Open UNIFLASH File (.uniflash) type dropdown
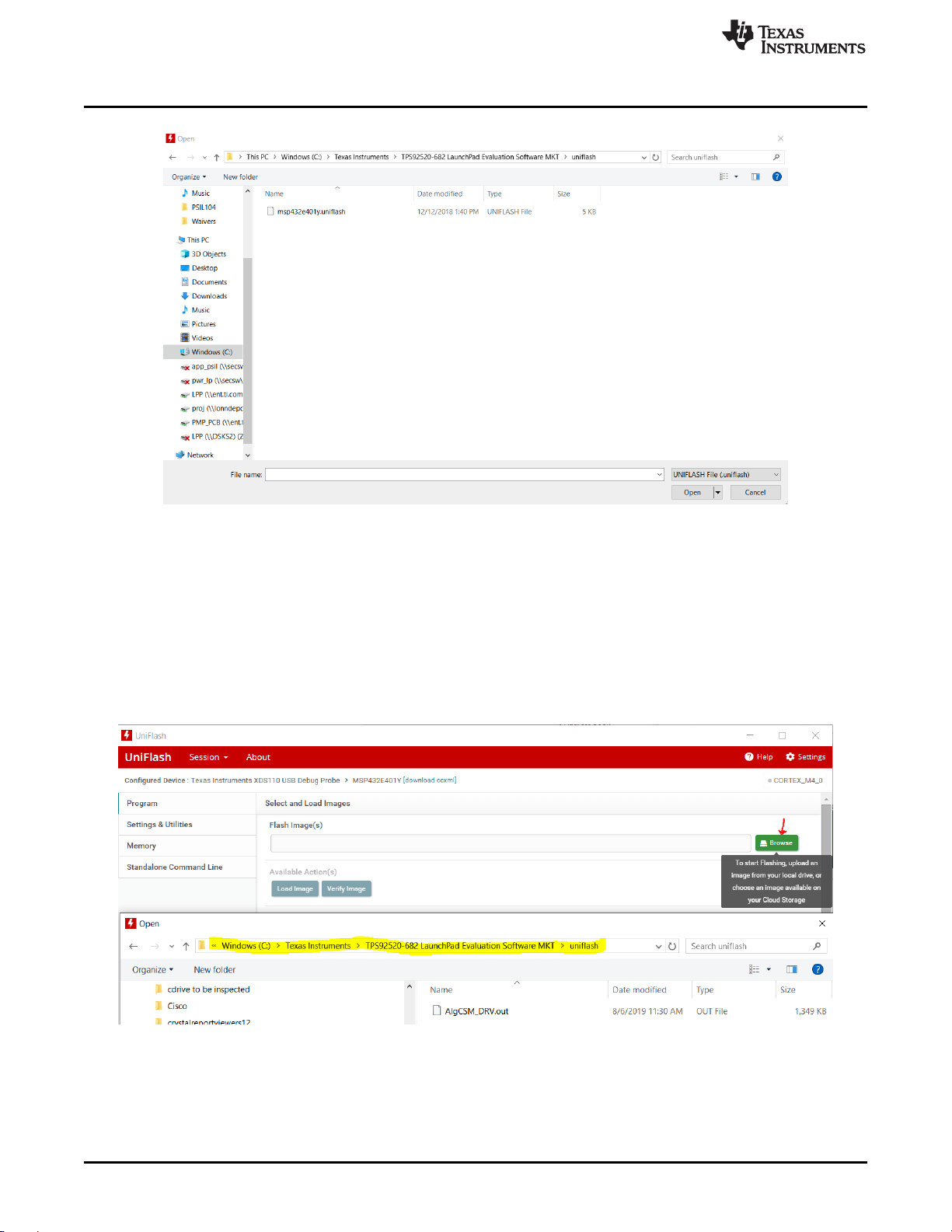This screenshot has width=952, height=1232. [726, 474]
